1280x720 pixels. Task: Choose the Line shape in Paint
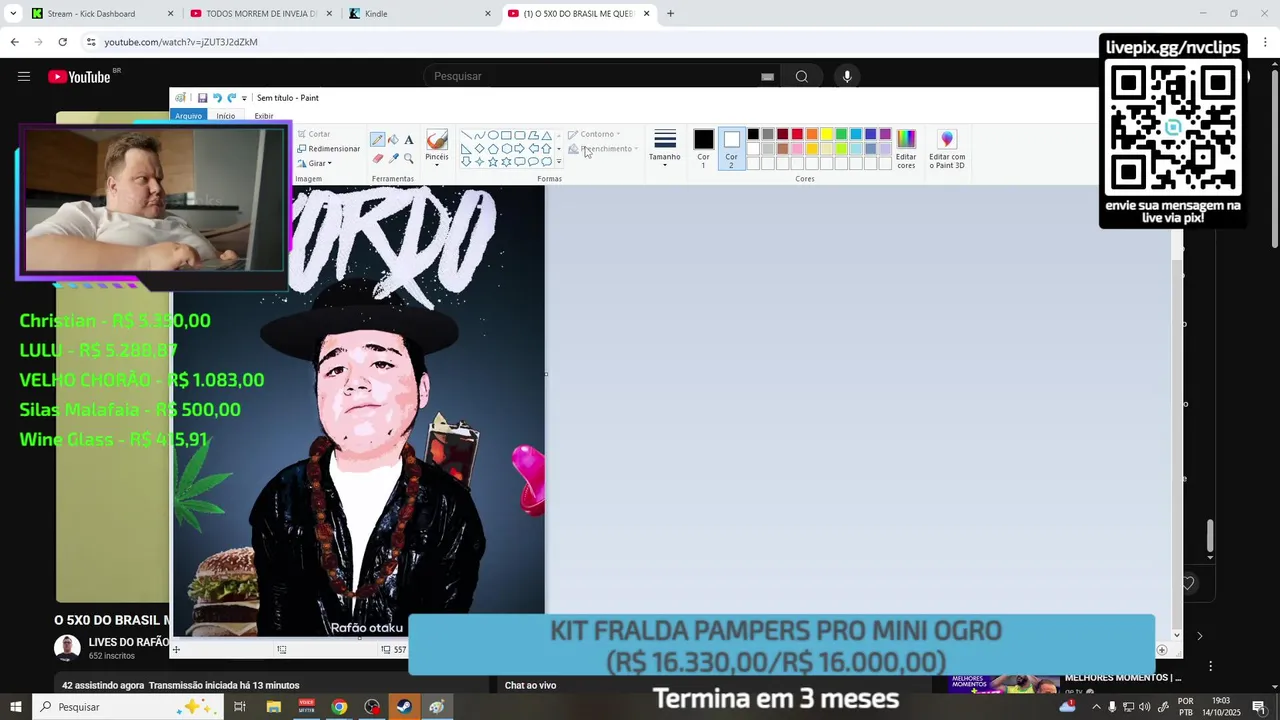466,135
